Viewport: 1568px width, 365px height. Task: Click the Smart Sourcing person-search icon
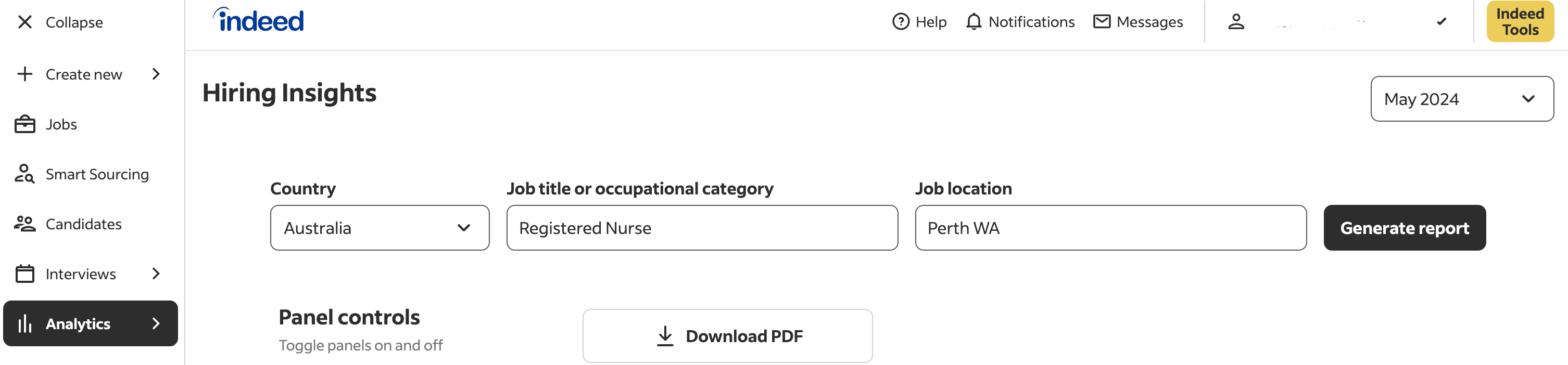(25, 174)
